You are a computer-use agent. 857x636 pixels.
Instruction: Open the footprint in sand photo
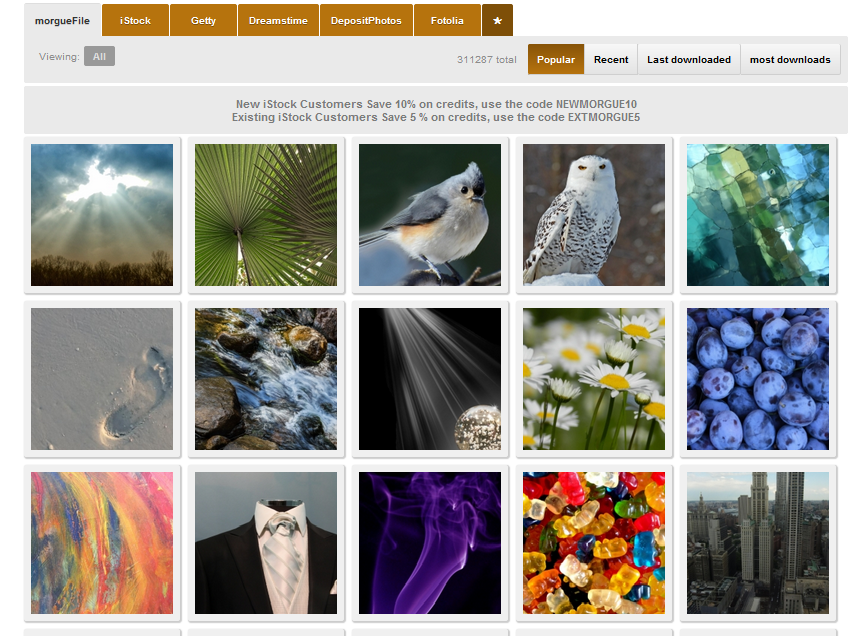[x=102, y=379]
